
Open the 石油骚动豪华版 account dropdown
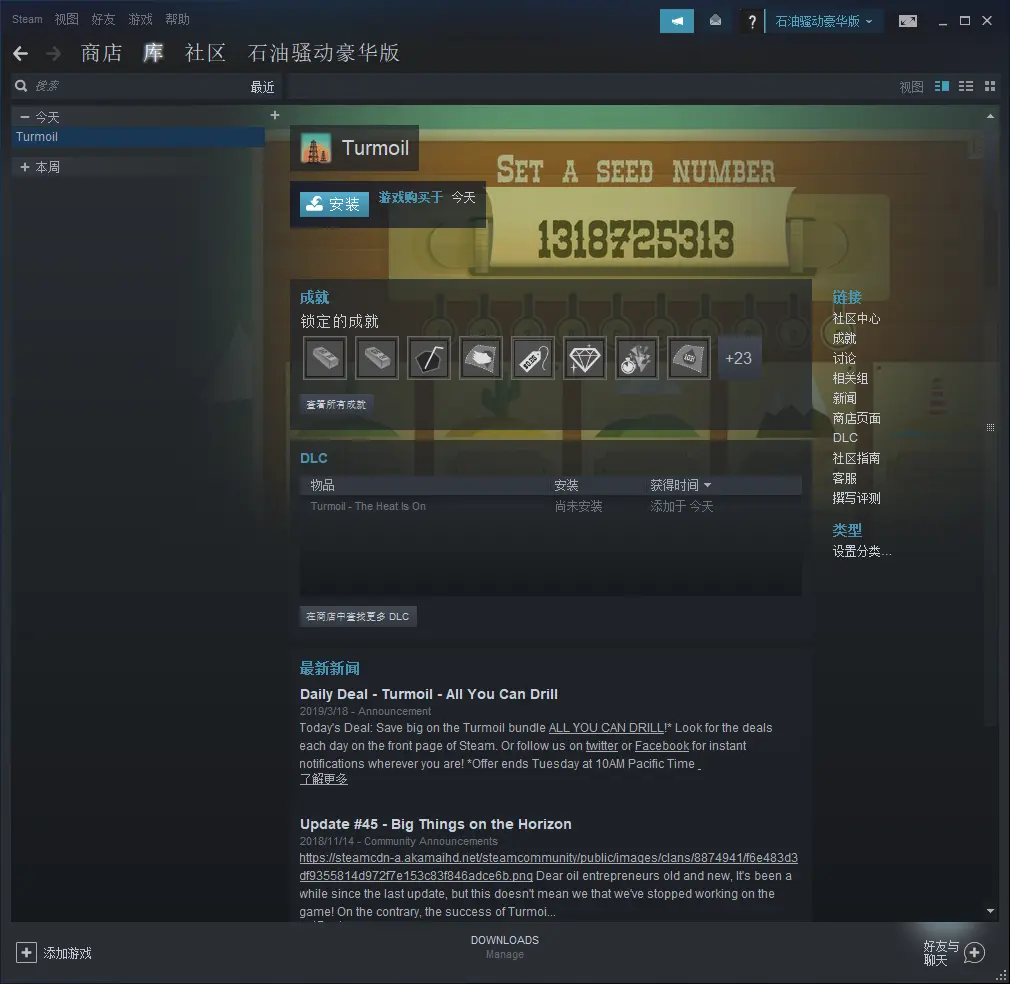[824, 21]
